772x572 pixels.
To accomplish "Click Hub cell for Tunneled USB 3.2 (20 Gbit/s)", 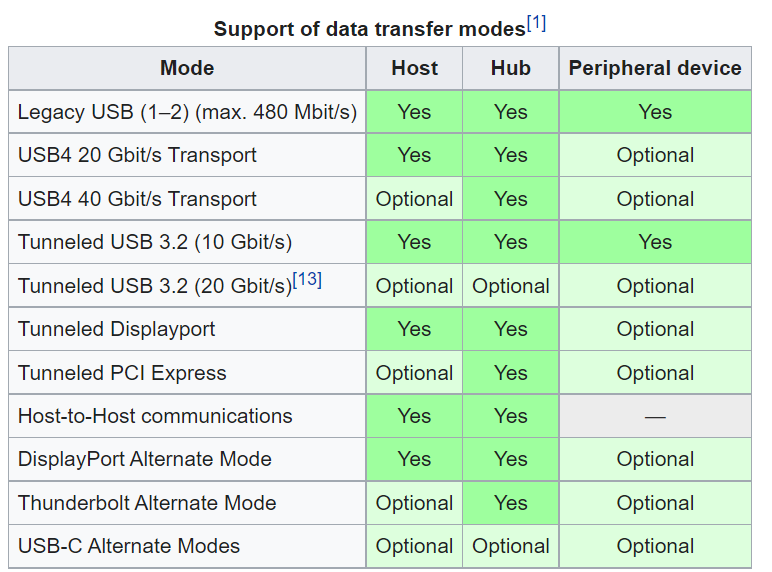I will point(510,286).
